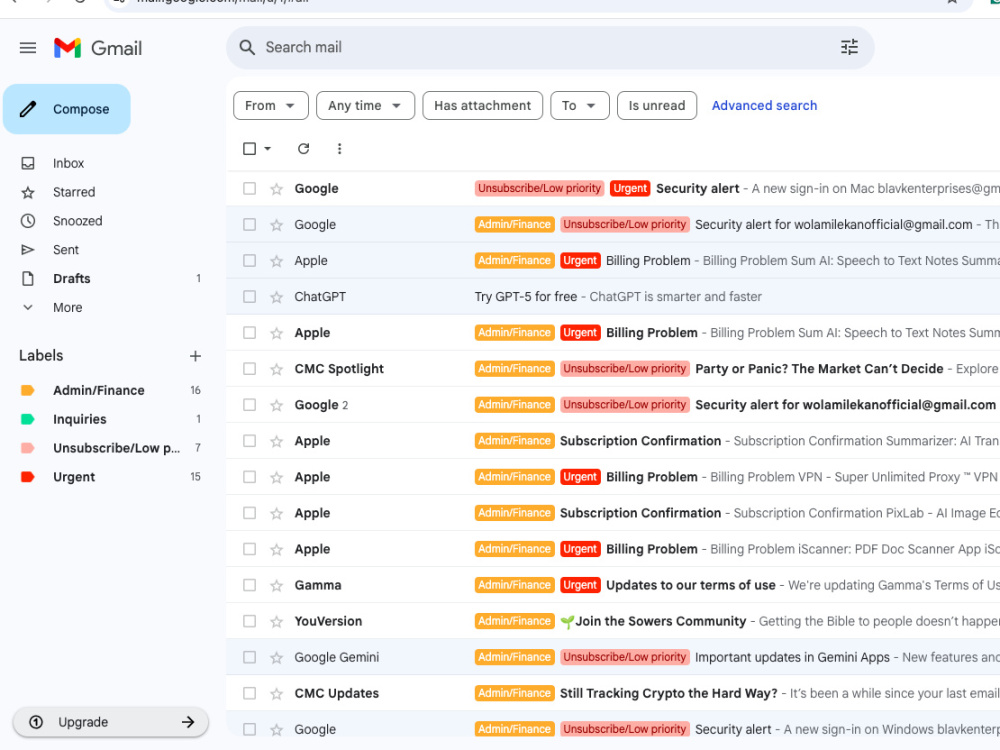
Task: Open the From filter dropdown
Action: tap(270, 105)
